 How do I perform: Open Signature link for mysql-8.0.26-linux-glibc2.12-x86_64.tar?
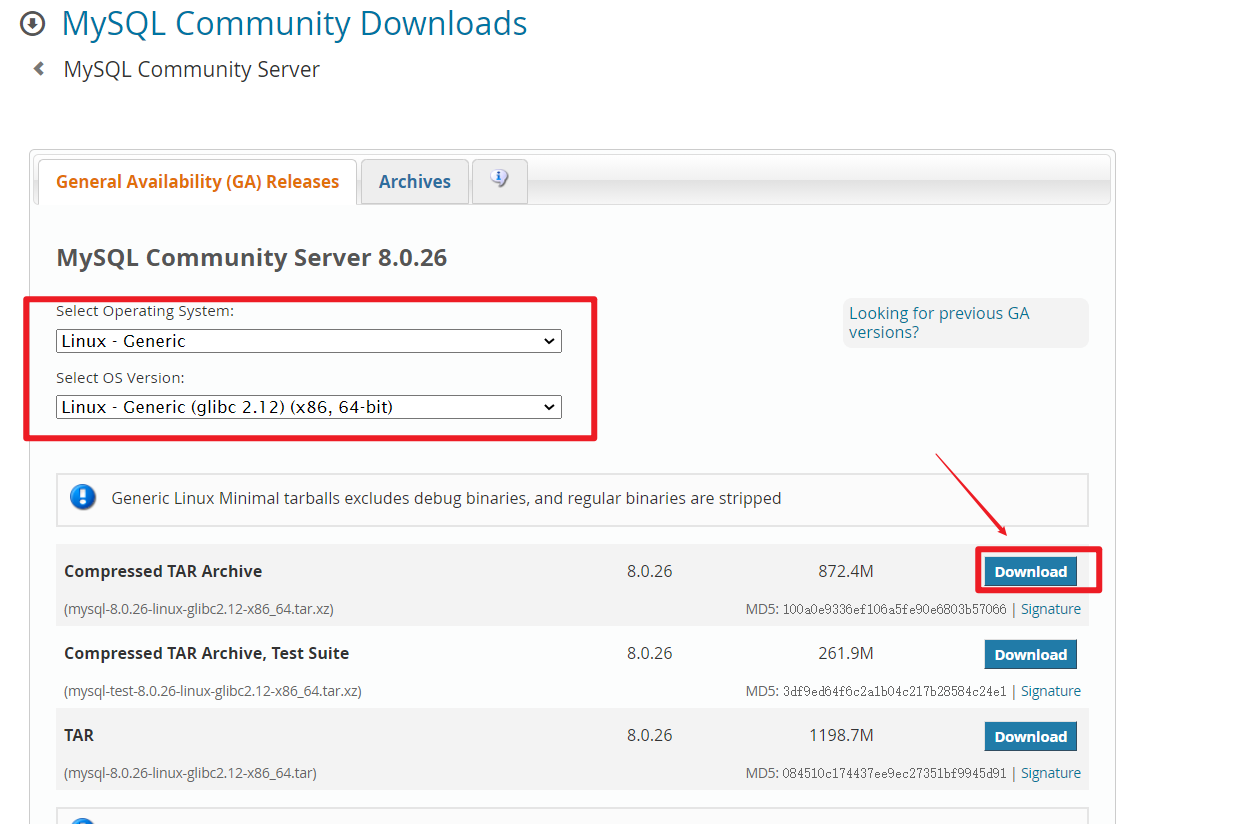(x=1051, y=773)
